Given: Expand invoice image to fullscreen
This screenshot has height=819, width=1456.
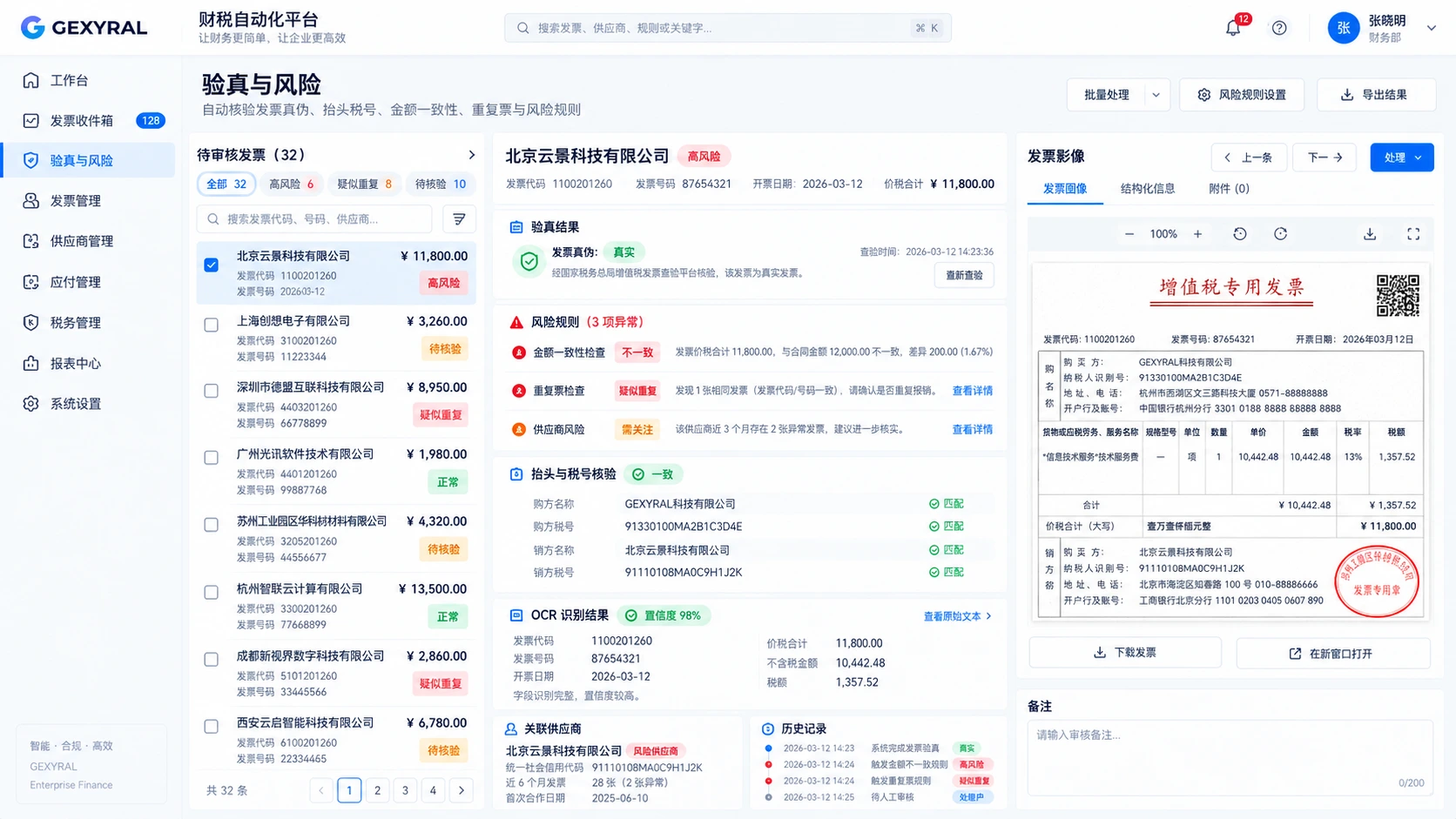Looking at the screenshot, I should [x=1413, y=234].
